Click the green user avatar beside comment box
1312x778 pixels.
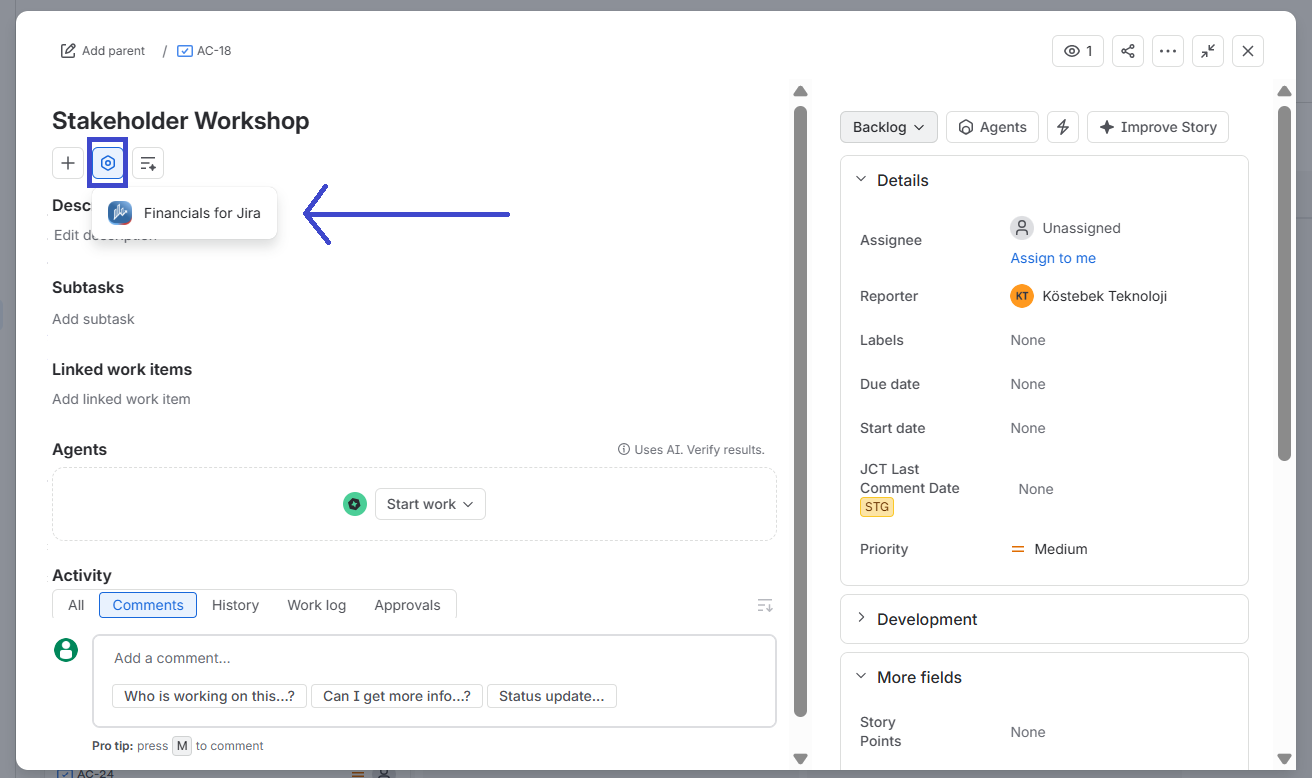tap(66, 650)
